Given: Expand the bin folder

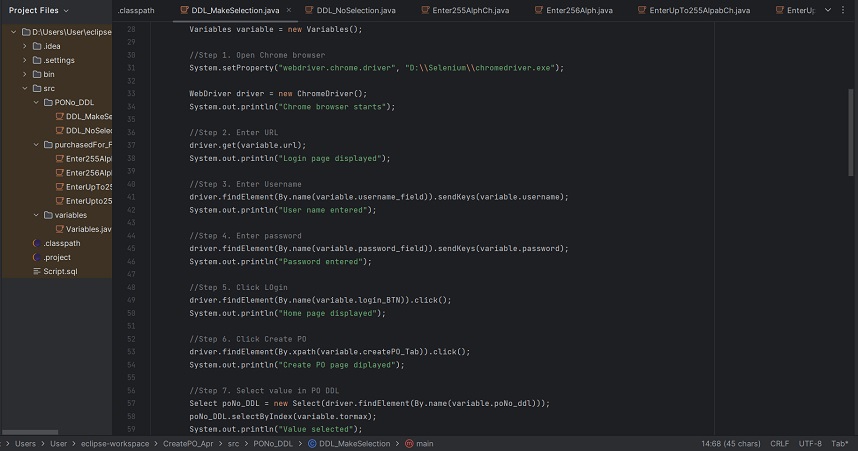Looking at the screenshot, I should tap(25, 74).
